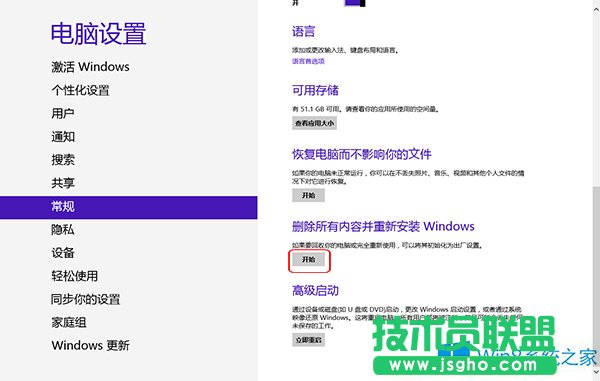Open 共享 settings category
The width and height of the screenshot is (600, 381).
click(x=63, y=183)
